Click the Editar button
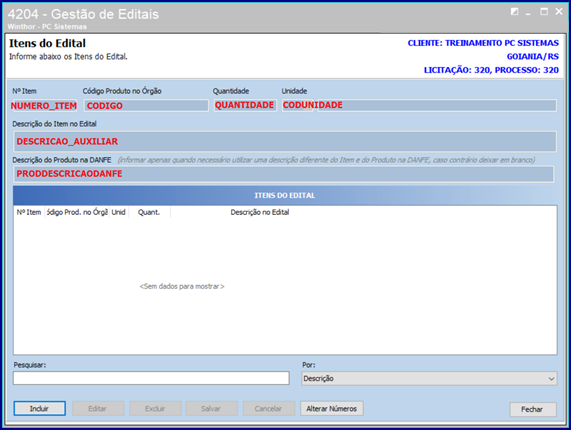The width and height of the screenshot is (571, 430). pos(98,409)
